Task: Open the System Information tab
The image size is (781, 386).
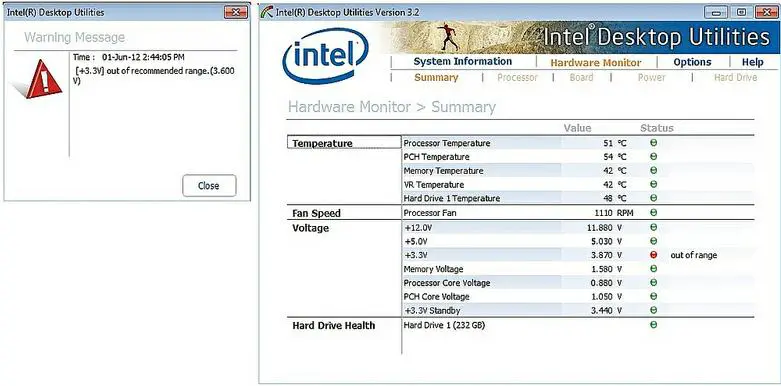Action: tap(463, 62)
